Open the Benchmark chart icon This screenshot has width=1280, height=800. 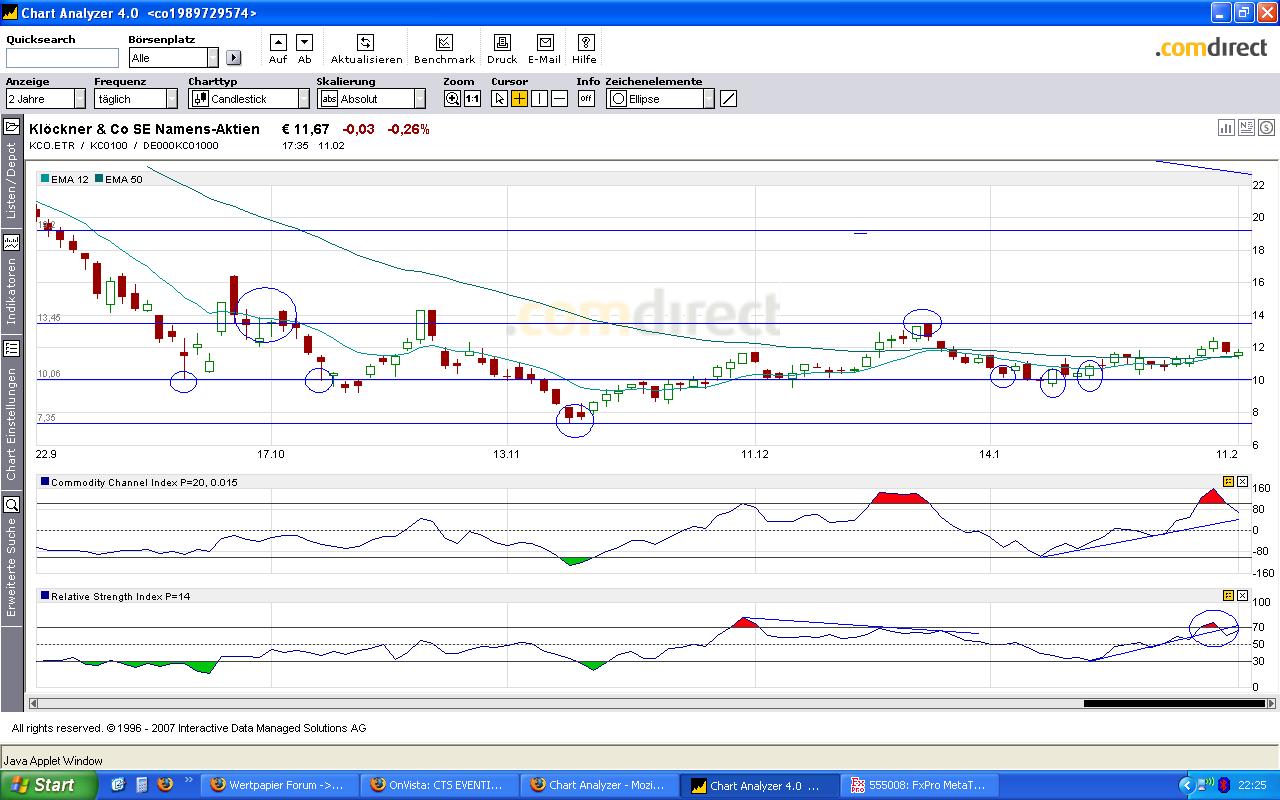[x=445, y=42]
